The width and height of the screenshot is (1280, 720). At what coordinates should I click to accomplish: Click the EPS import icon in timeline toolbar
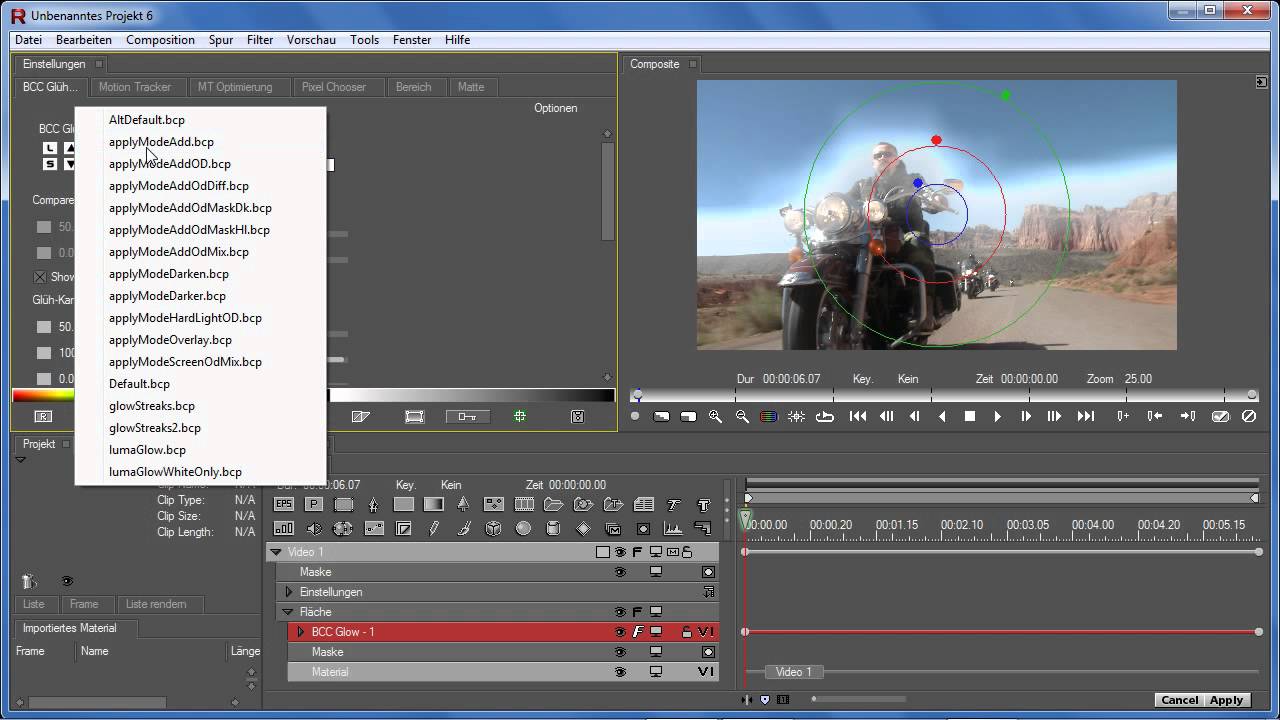pos(284,505)
